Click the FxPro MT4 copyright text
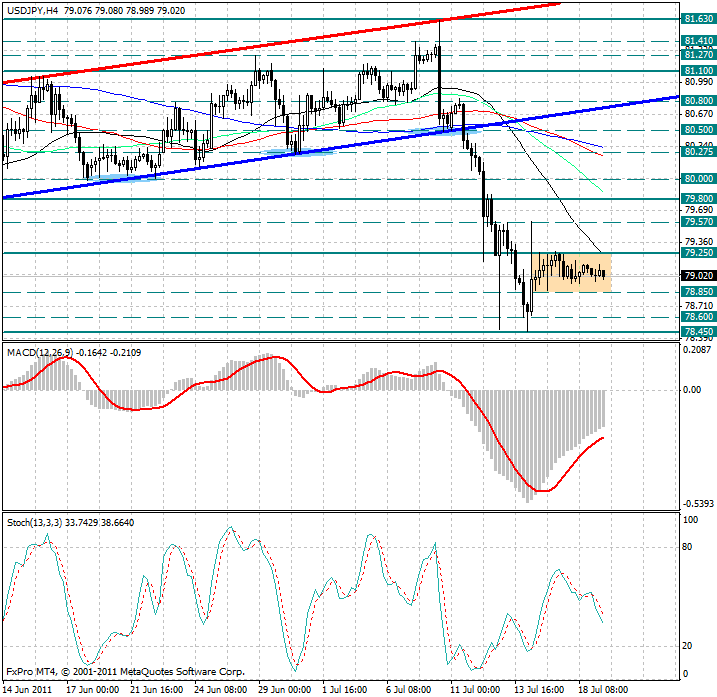 (125, 672)
